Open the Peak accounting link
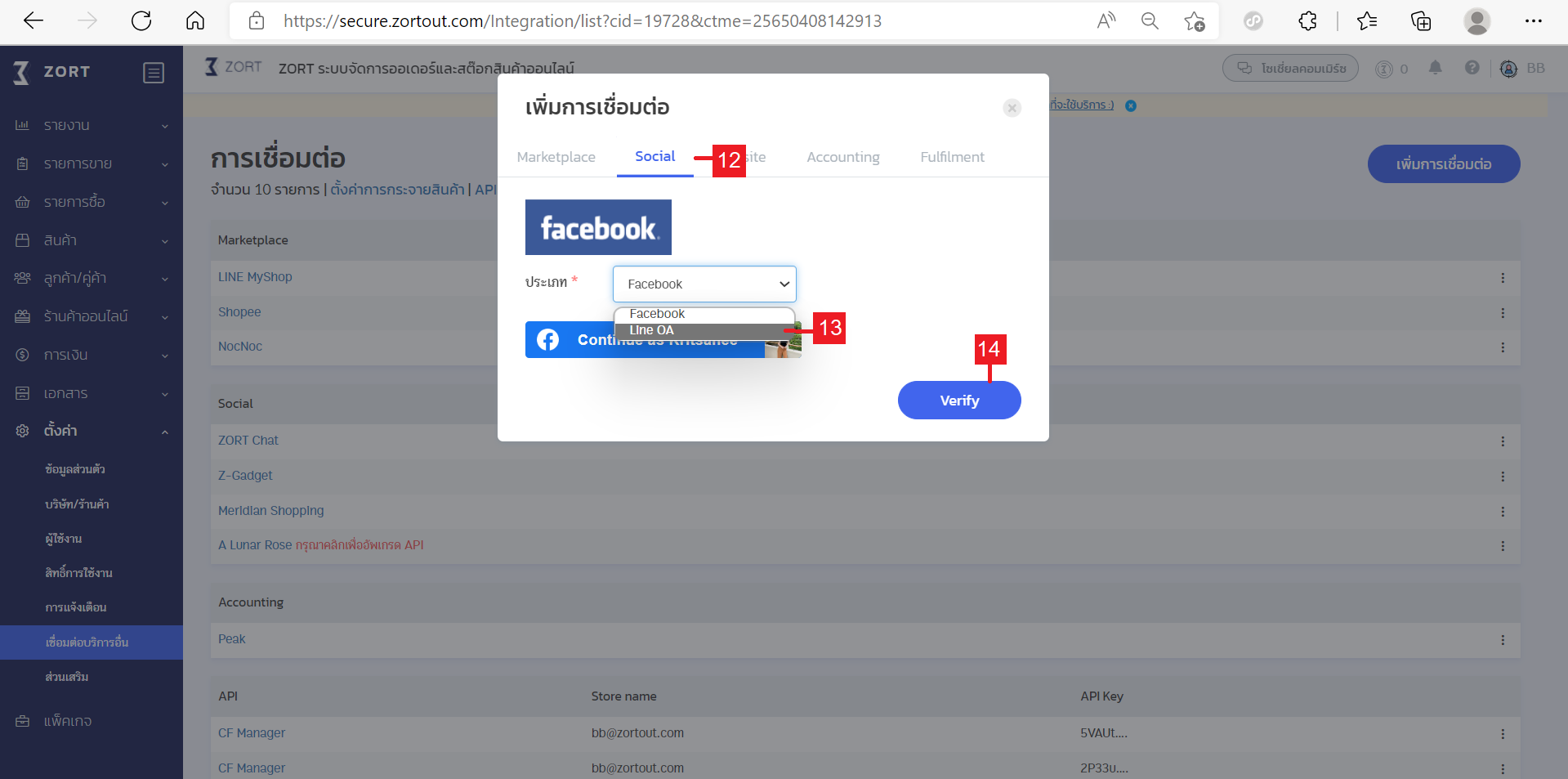This screenshot has height=779, width=1568. pyautogui.click(x=231, y=639)
